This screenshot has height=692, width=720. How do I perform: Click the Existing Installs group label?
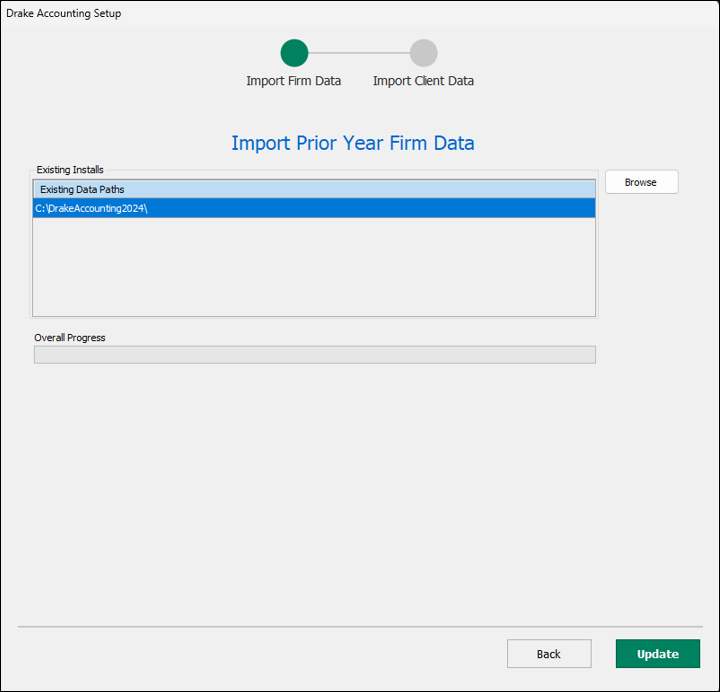70,169
